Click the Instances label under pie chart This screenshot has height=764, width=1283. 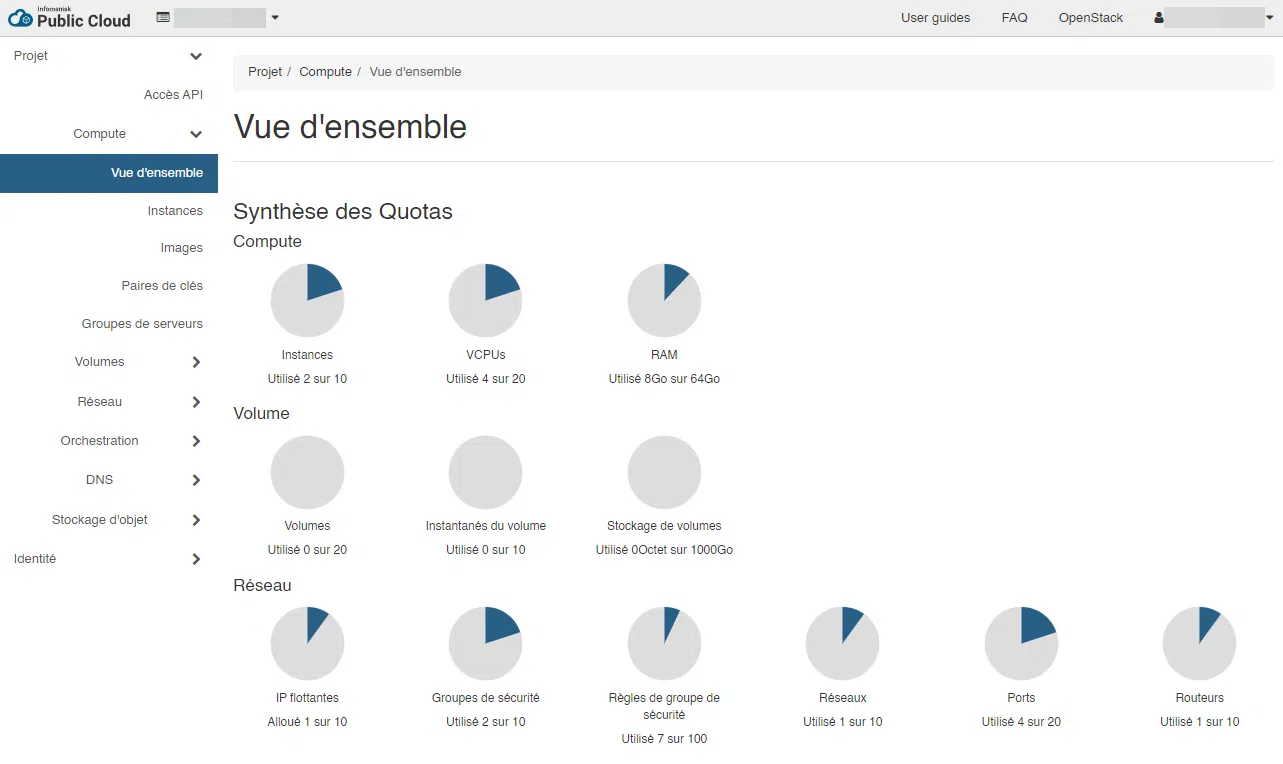tap(307, 355)
